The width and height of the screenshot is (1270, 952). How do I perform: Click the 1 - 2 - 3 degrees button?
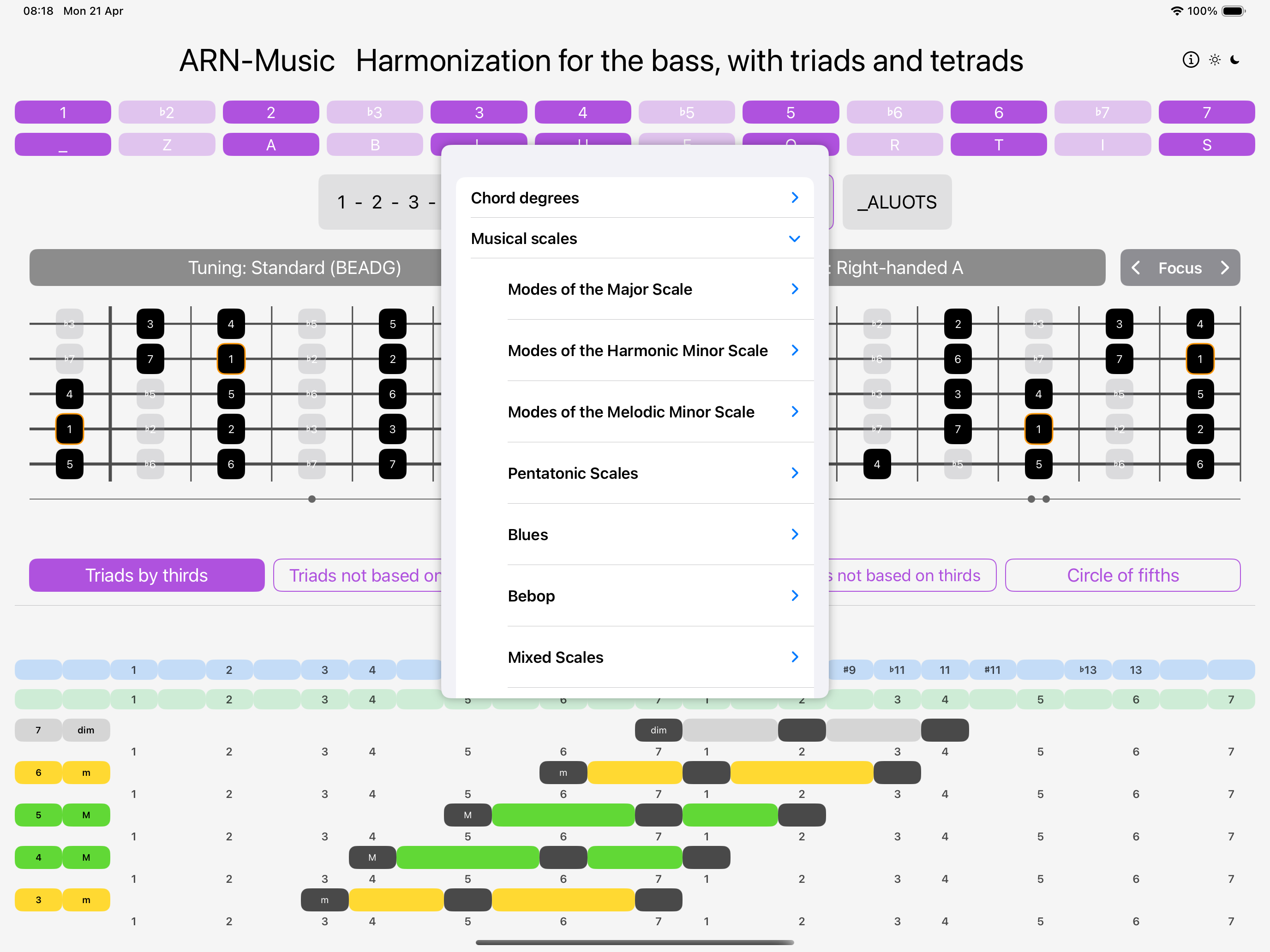point(380,202)
